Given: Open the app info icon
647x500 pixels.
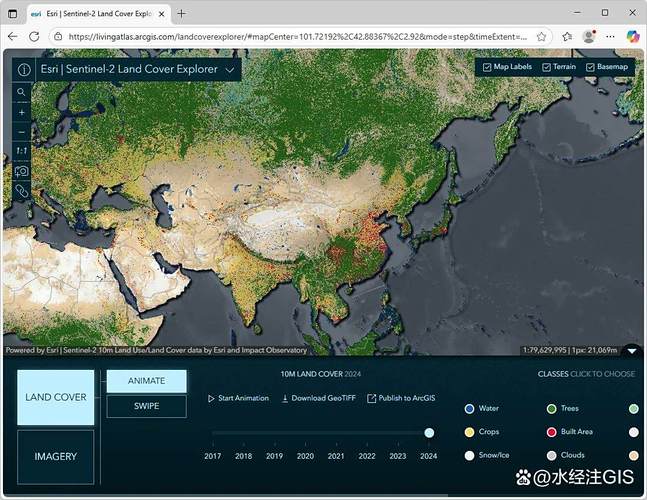Looking at the screenshot, I should [x=24, y=70].
